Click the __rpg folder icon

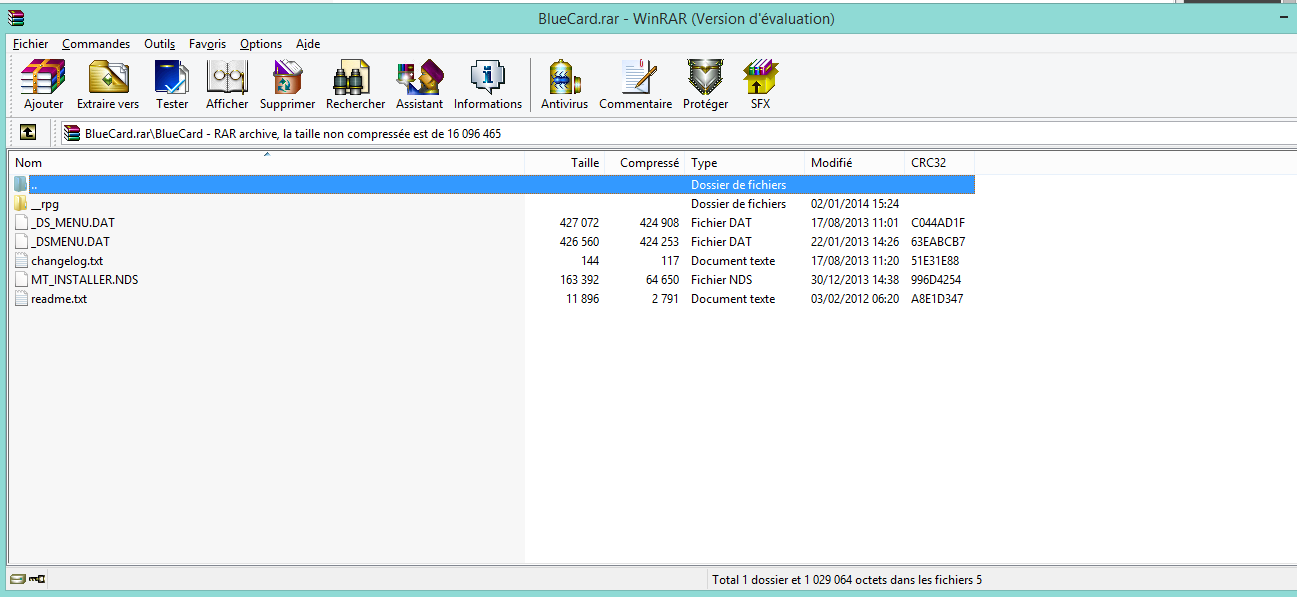click(22, 204)
